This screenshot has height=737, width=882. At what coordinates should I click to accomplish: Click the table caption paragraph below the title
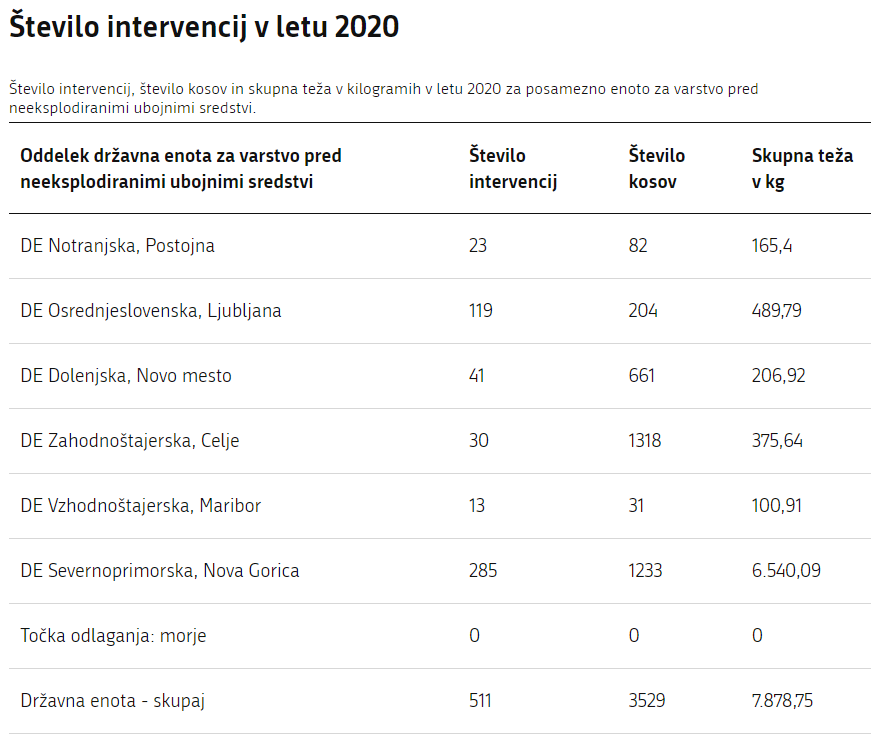click(383, 98)
